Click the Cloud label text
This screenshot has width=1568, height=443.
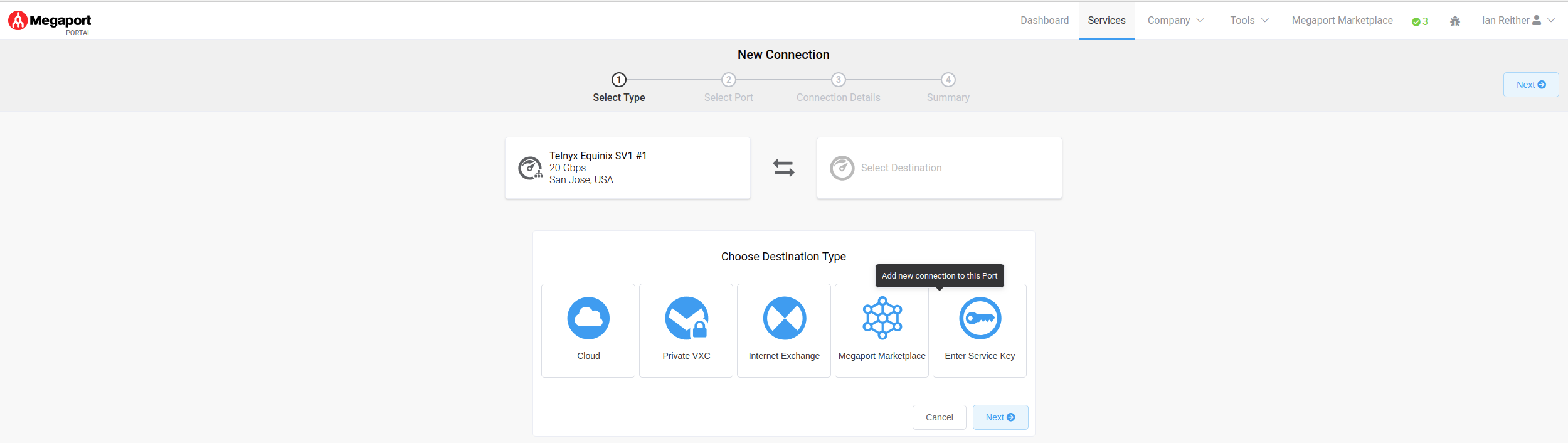[x=588, y=356]
